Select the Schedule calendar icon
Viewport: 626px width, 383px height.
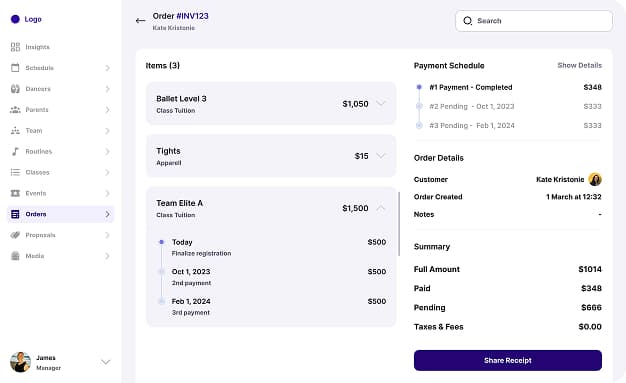click(15, 68)
